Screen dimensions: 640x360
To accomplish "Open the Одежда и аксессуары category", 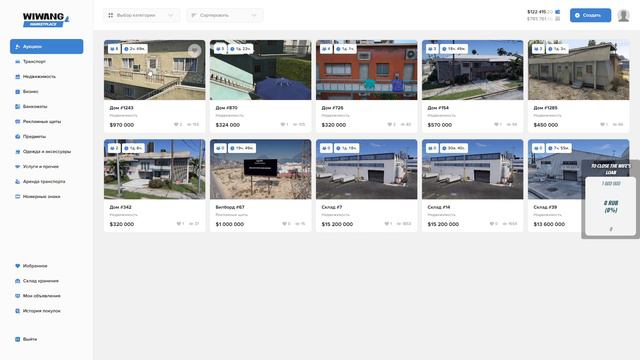I will [47, 151].
